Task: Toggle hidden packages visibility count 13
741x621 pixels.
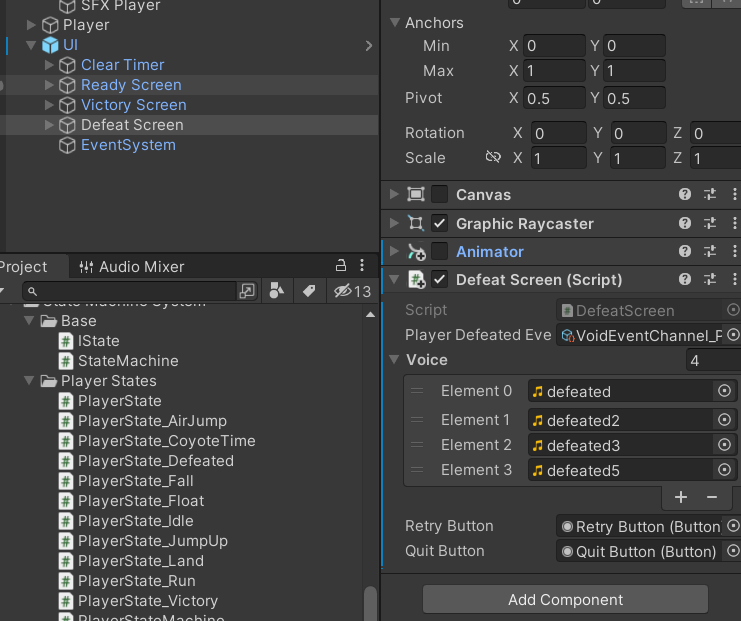Action: tap(353, 291)
